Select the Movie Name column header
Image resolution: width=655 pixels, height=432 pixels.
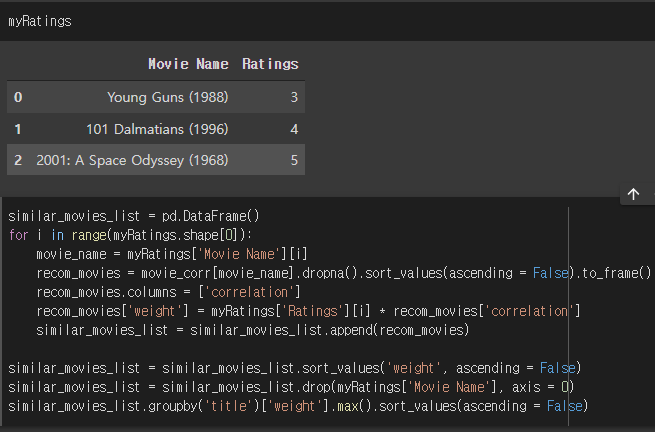pyautogui.click(x=188, y=64)
